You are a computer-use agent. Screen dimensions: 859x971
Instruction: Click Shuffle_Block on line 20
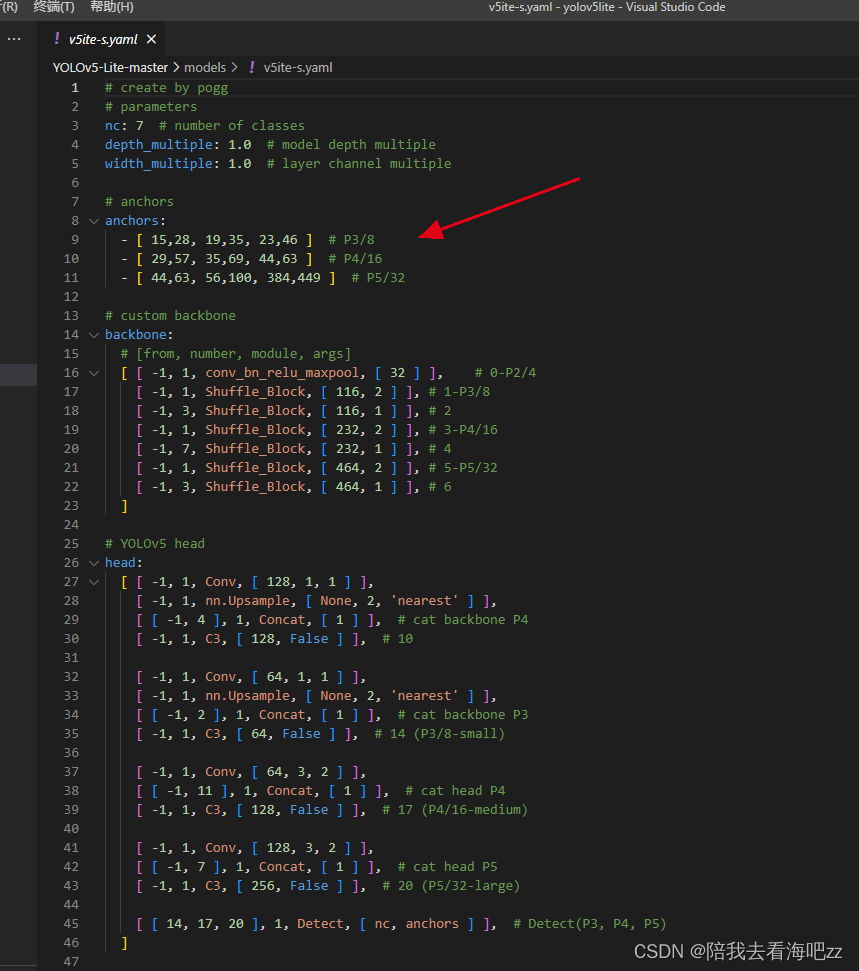(255, 449)
